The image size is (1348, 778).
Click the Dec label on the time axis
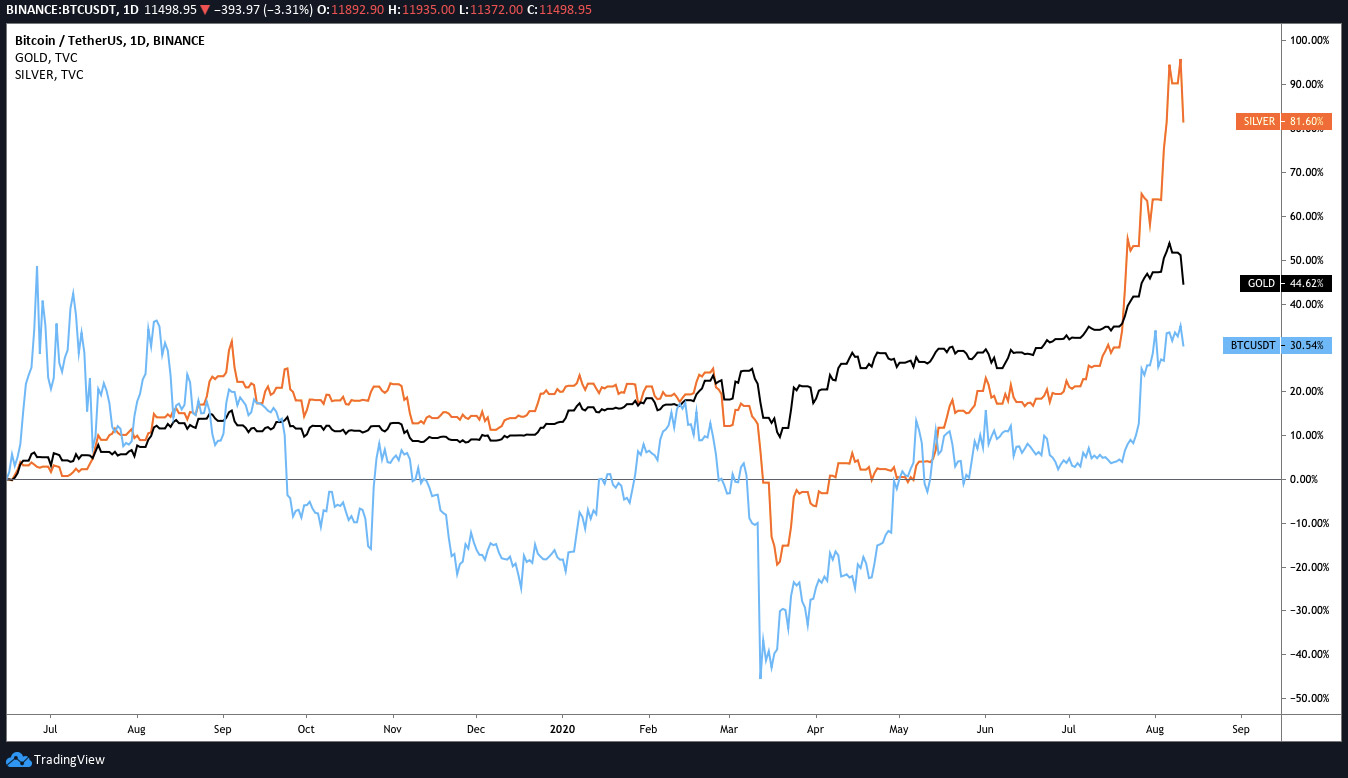click(x=476, y=729)
